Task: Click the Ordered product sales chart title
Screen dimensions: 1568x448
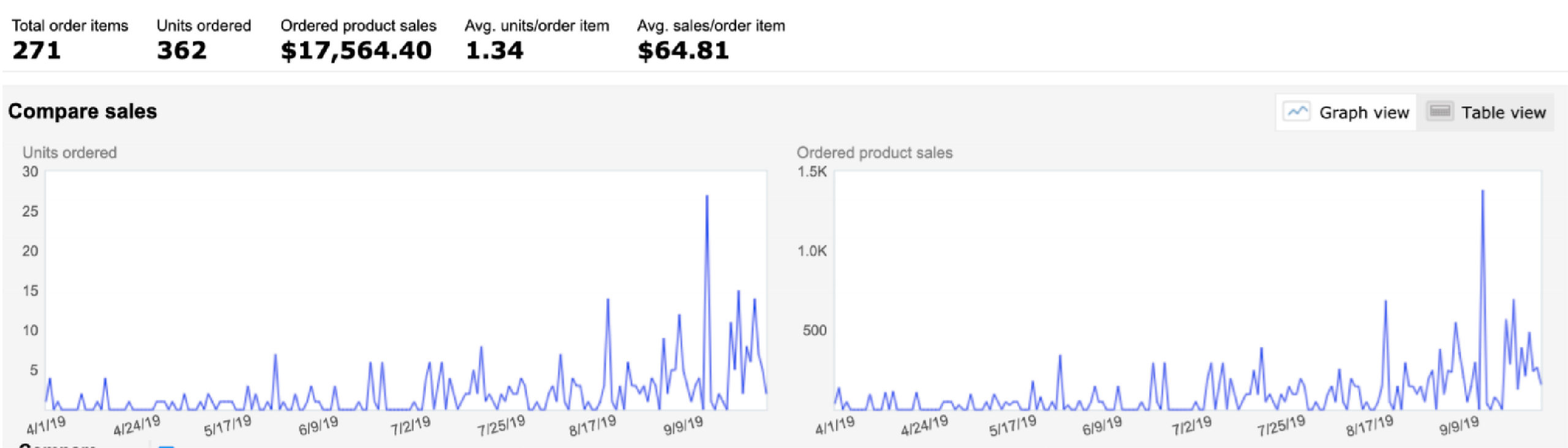Action: [x=875, y=153]
